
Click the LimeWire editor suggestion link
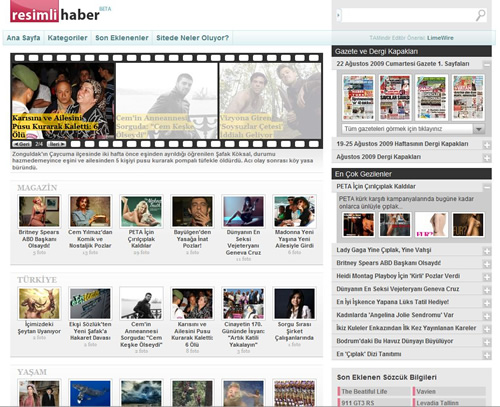(440, 38)
